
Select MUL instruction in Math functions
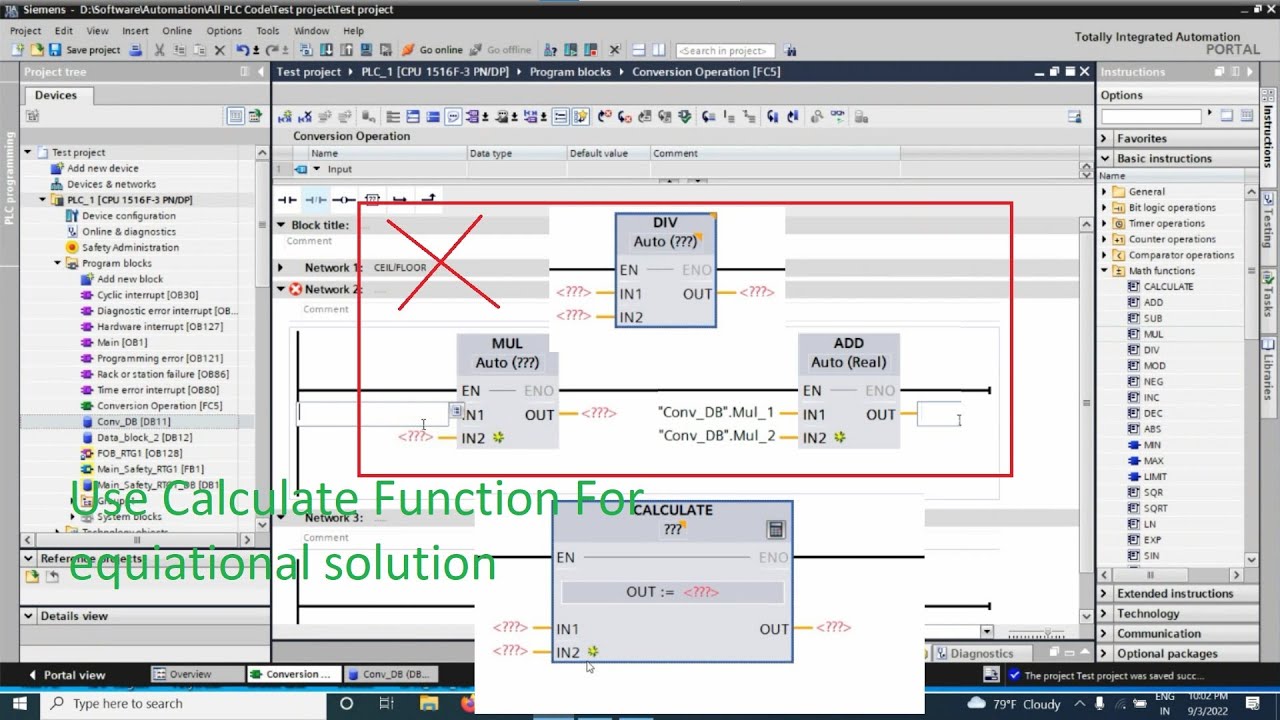click(x=1153, y=334)
